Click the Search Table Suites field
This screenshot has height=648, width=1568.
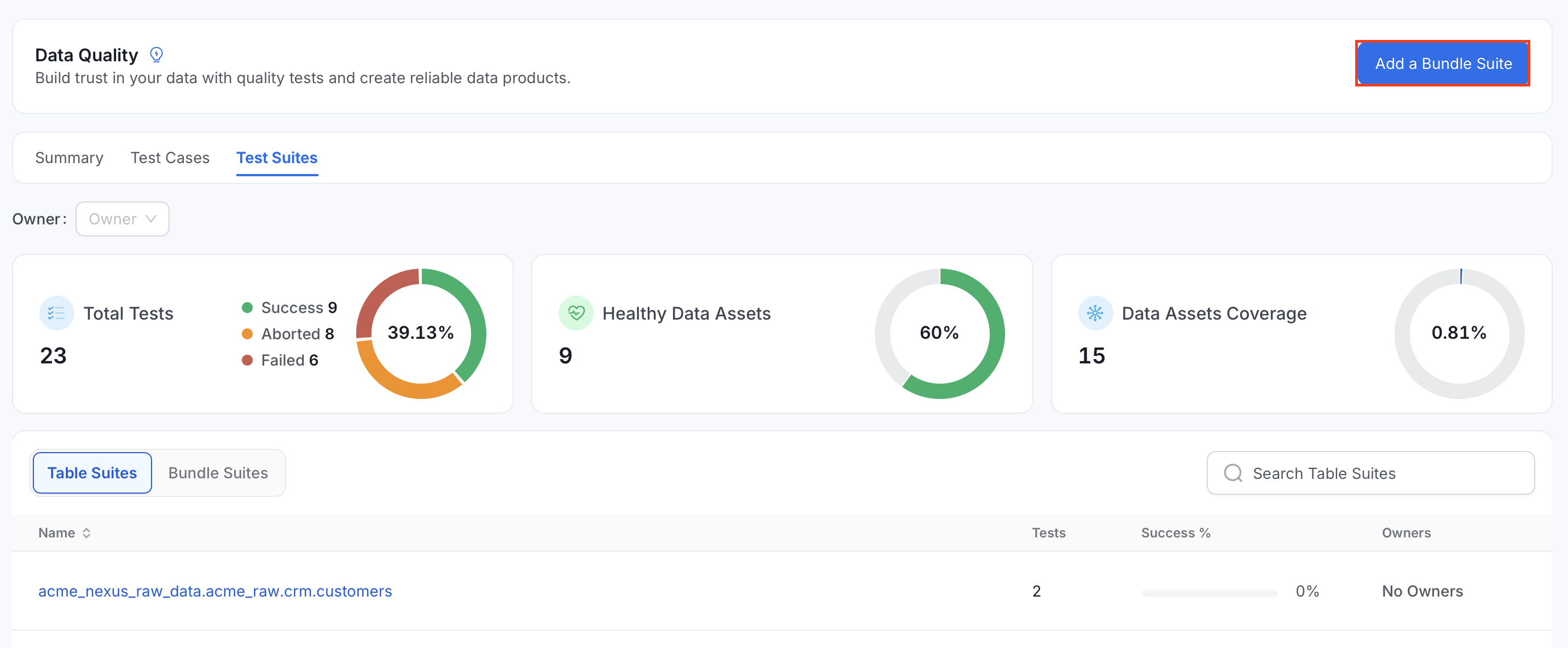1371,473
